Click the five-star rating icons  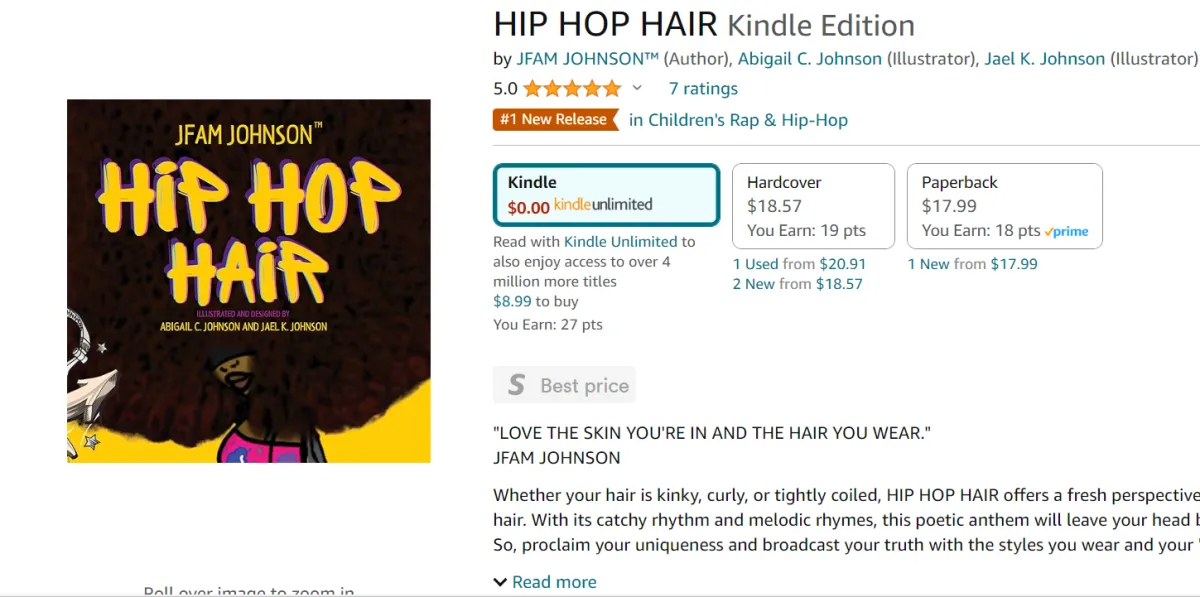click(572, 89)
